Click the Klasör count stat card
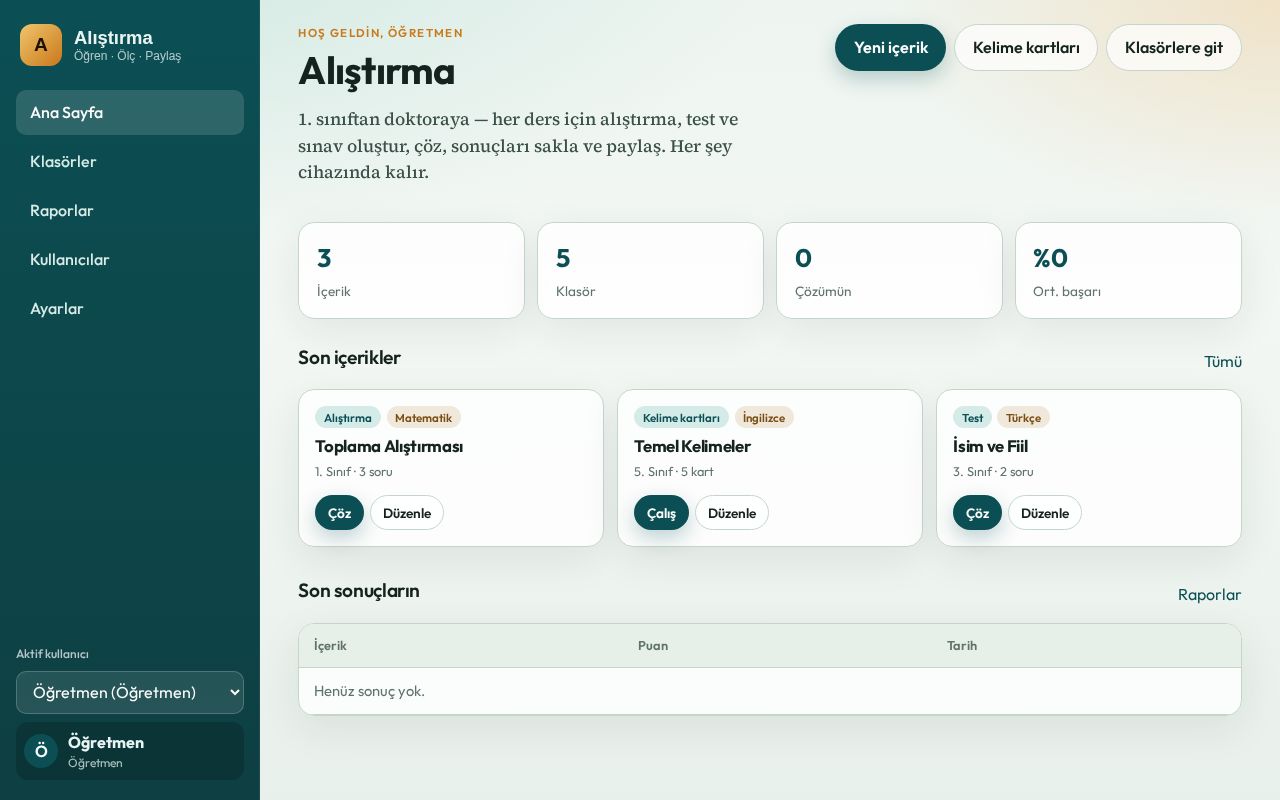The image size is (1280, 800). [x=650, y=271]
